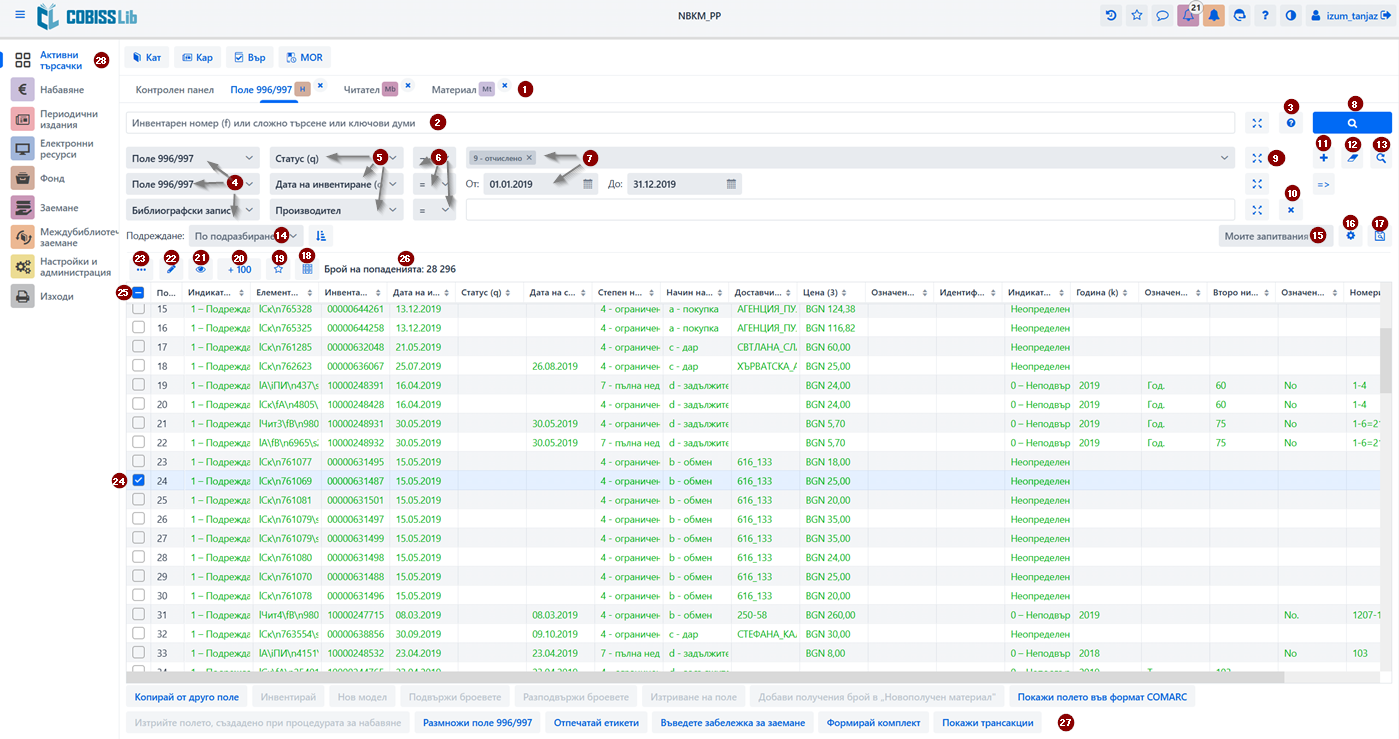Open operator dropdown in Производител row
The height and width of the screenshot is (739, 1399).
tap(434, 210)
